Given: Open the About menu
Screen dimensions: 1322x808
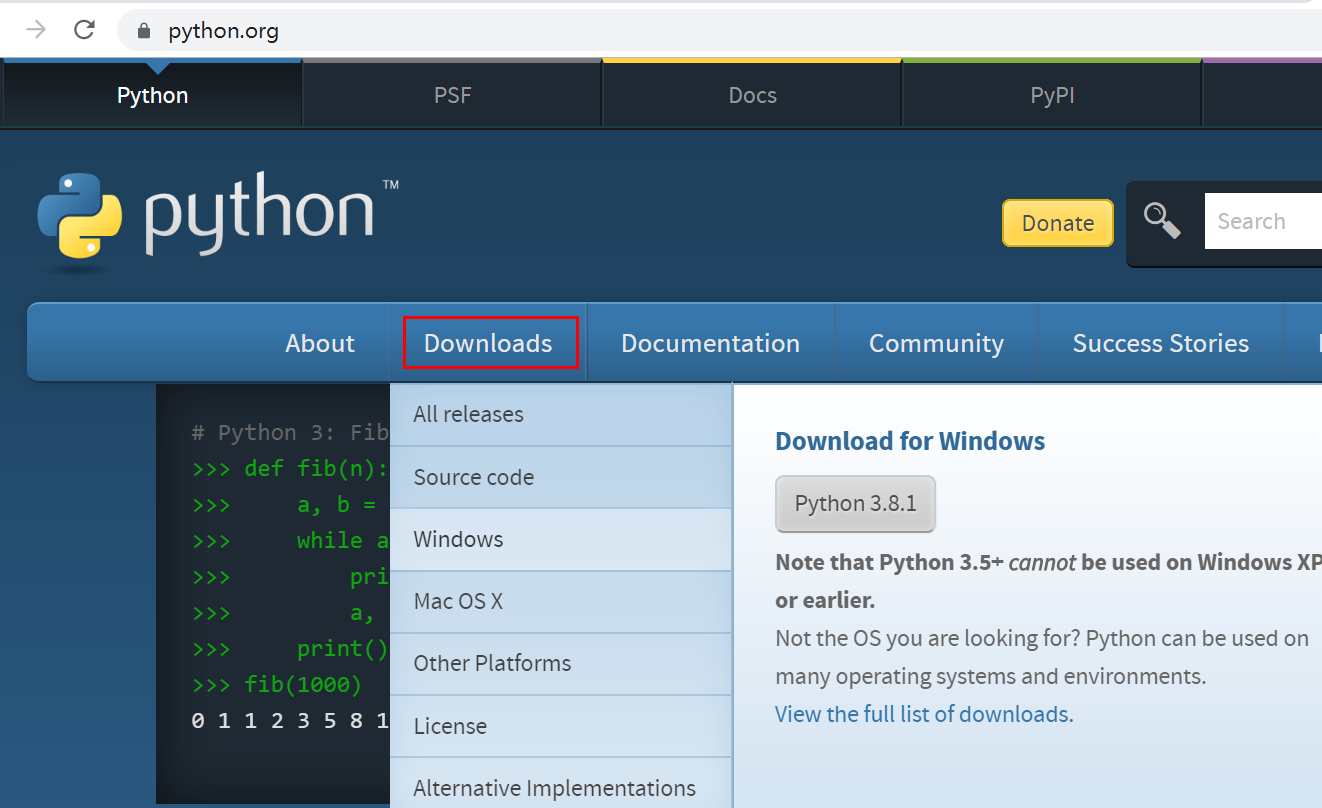Looking at the screenshot, I should (320, 343).
